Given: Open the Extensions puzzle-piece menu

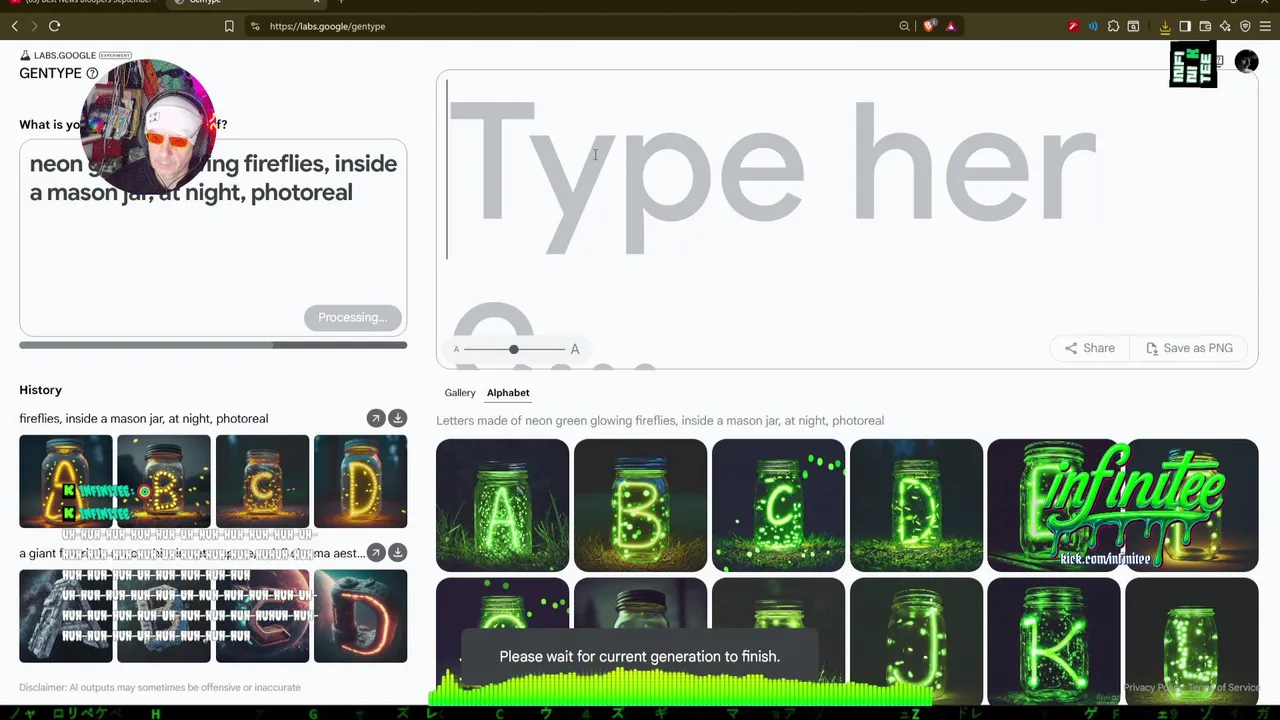Looking at the screenshot, I should 1113,26.
